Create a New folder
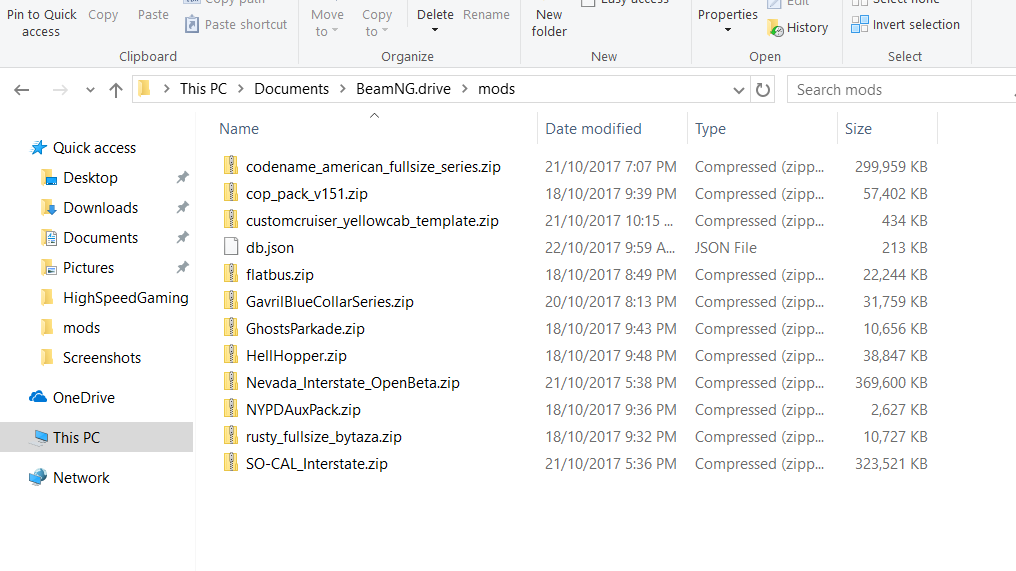1016x571 pixels. coord(549,23)
